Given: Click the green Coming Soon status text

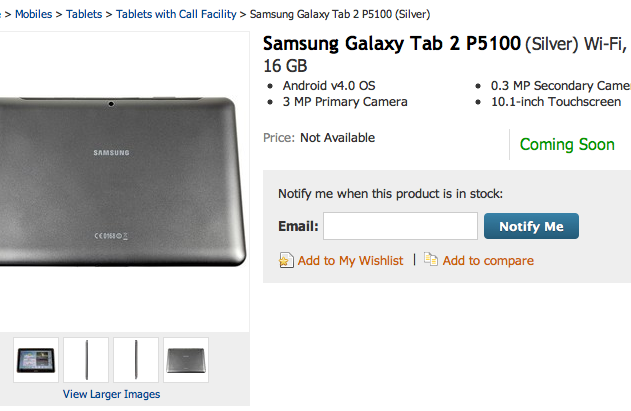Looking at the screenshot, I should click(x=567, y=144).
